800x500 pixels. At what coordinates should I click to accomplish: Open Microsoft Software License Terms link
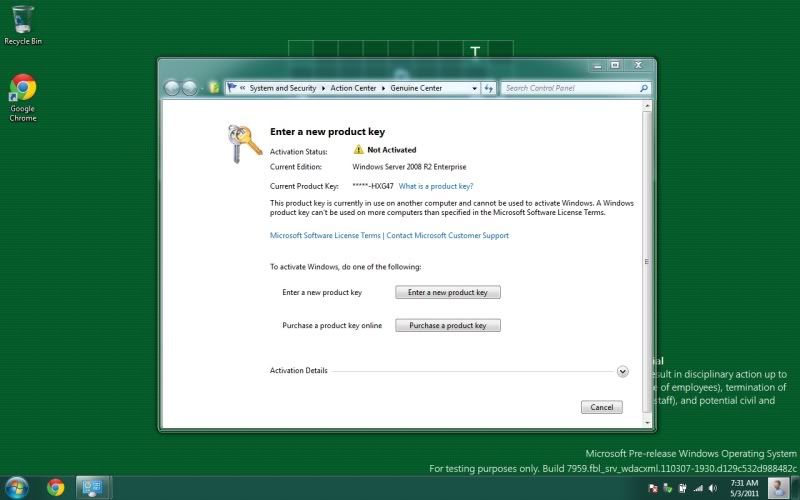325,235
